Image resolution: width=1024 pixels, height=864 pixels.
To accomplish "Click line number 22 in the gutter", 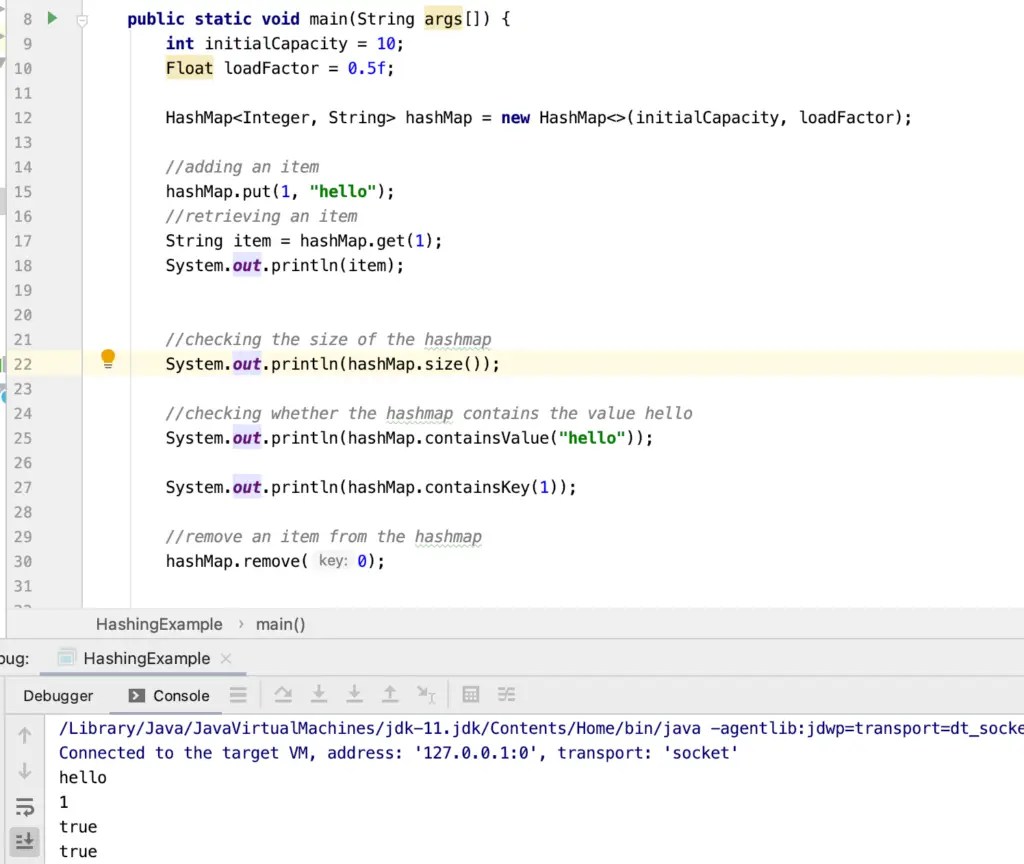I will (23, 364).
